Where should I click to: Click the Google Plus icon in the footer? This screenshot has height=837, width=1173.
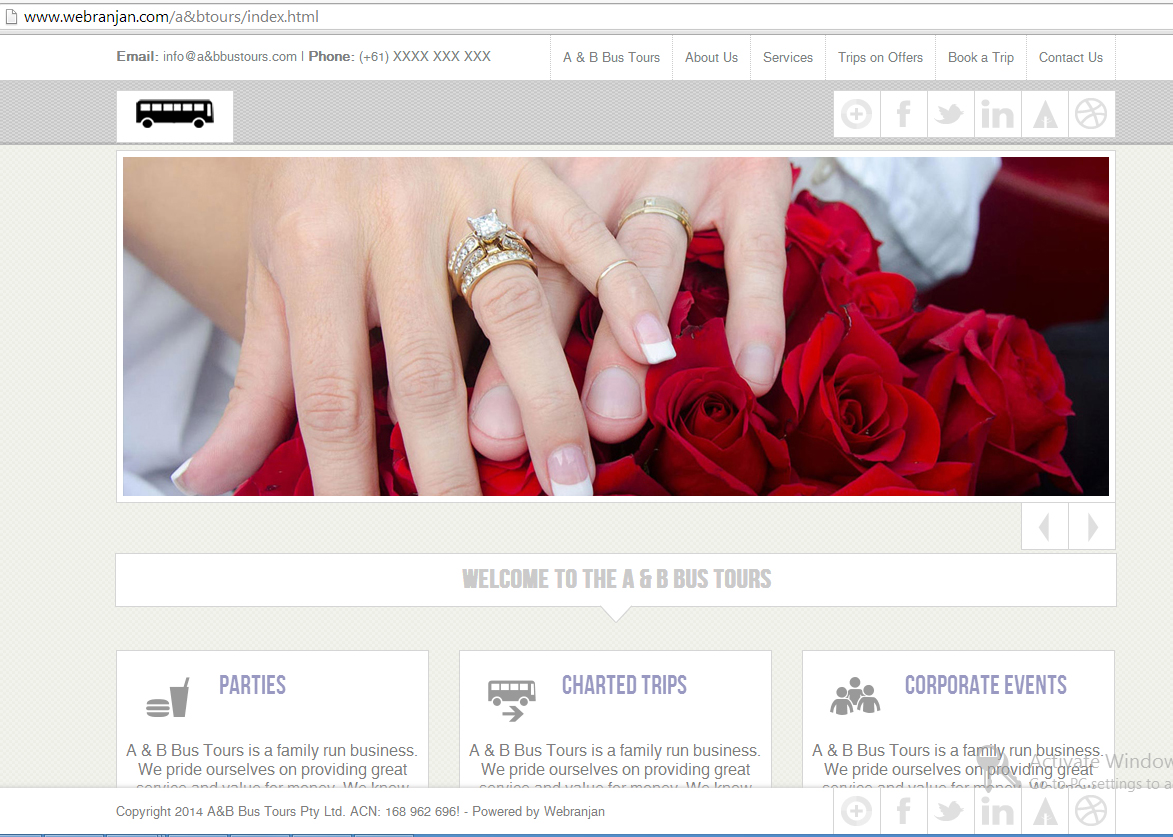[x=857, y=811]
